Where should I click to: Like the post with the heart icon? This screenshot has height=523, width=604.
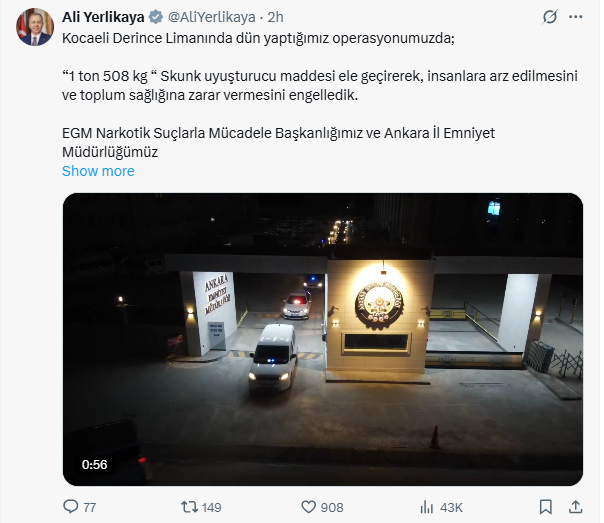[308, 507]
